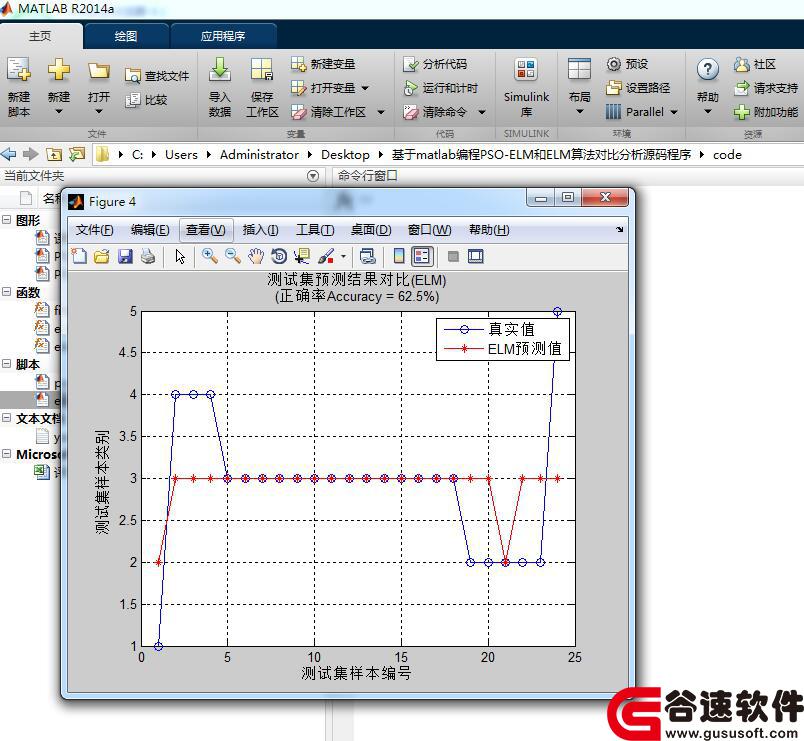The height and width of the screenshot is (741, 804).
Task: Click Link Plot icon in figure toolbar
Action: [x=368, y=256]
